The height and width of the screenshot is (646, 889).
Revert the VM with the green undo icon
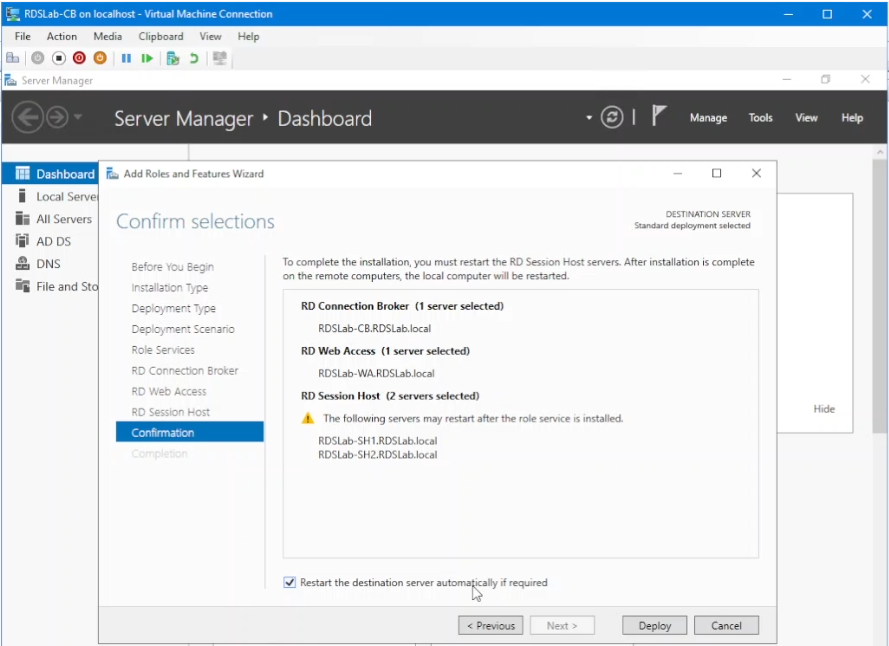(x=194, y=58)
